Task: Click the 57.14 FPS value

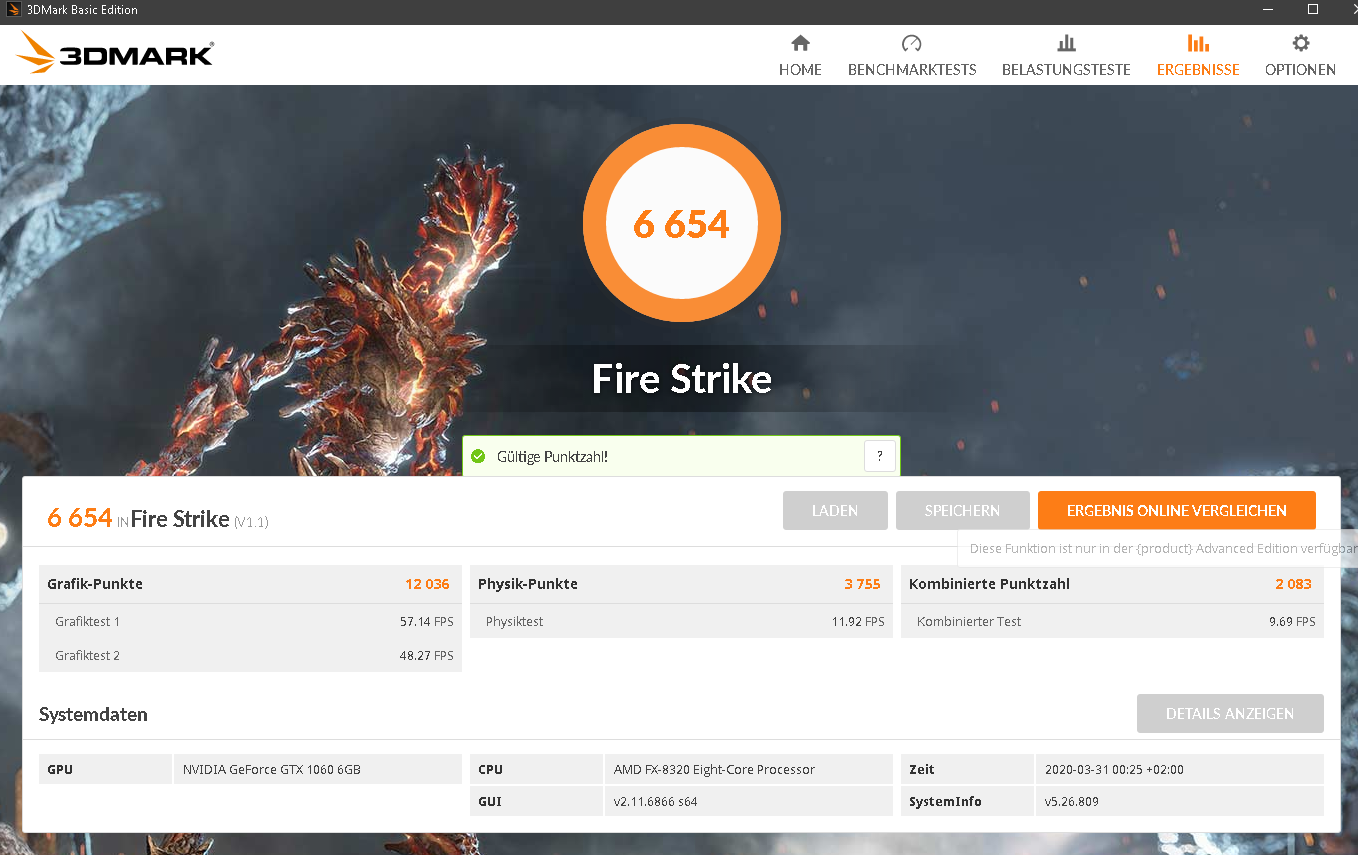Action: pyautogui.click(x=427, y=622)
